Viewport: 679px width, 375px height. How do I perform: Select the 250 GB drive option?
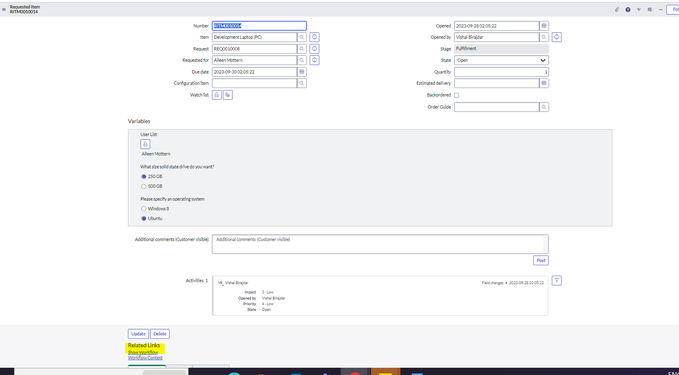tap(143, 177)
